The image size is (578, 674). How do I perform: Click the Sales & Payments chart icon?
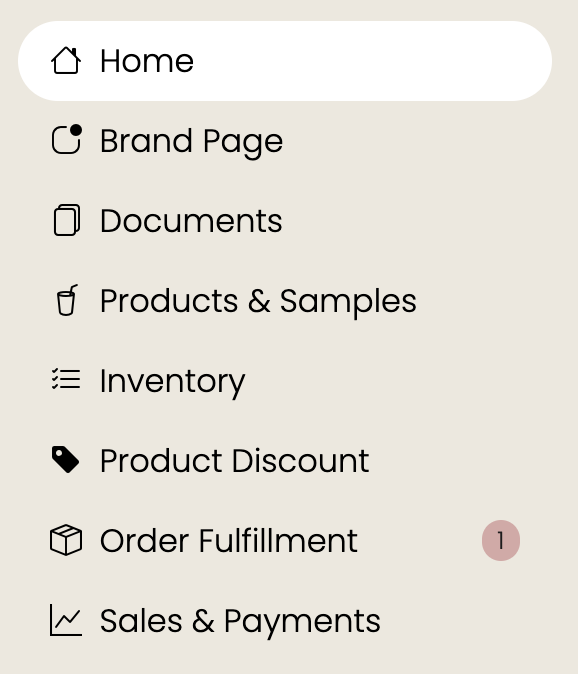point(66,620)
